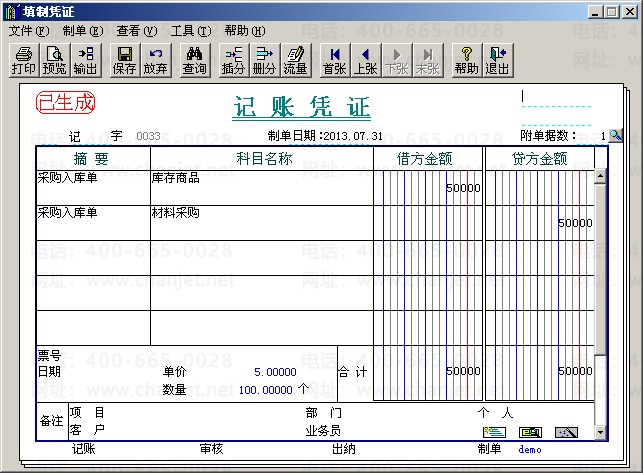Click the voucher number 0033

[x=148, y=136]
